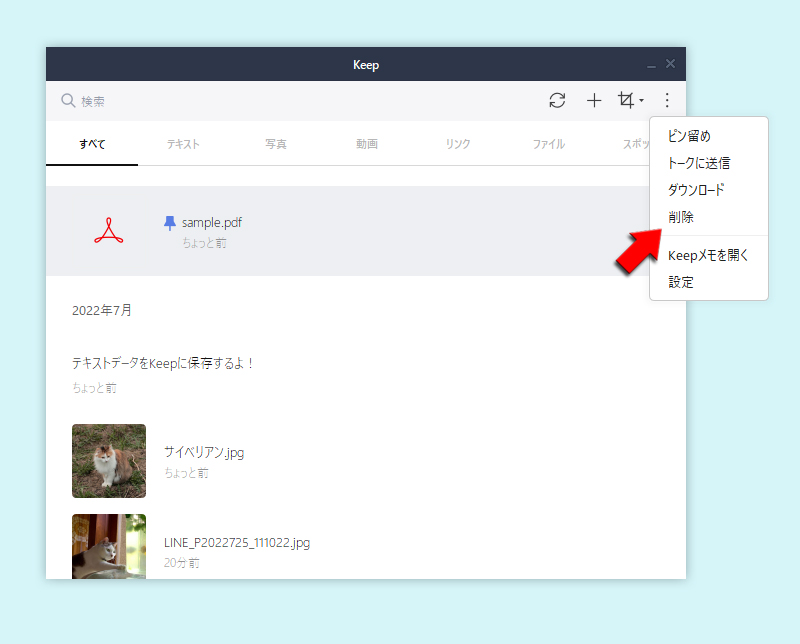Unpin sample.pdf via the blue pin icon

(x=168, y=222)
